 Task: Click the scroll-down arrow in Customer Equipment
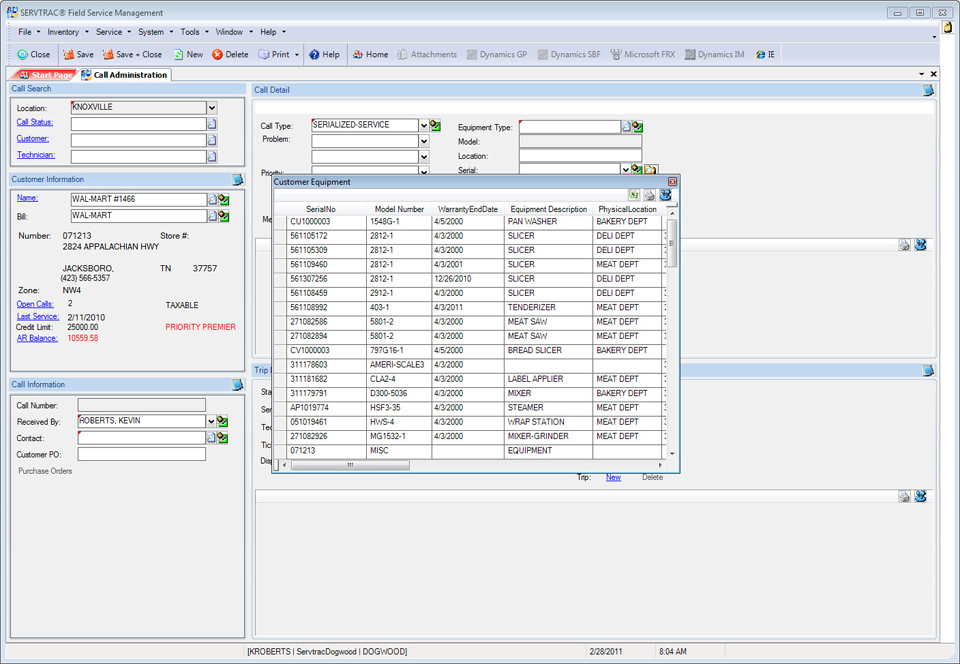coord(672,453)
